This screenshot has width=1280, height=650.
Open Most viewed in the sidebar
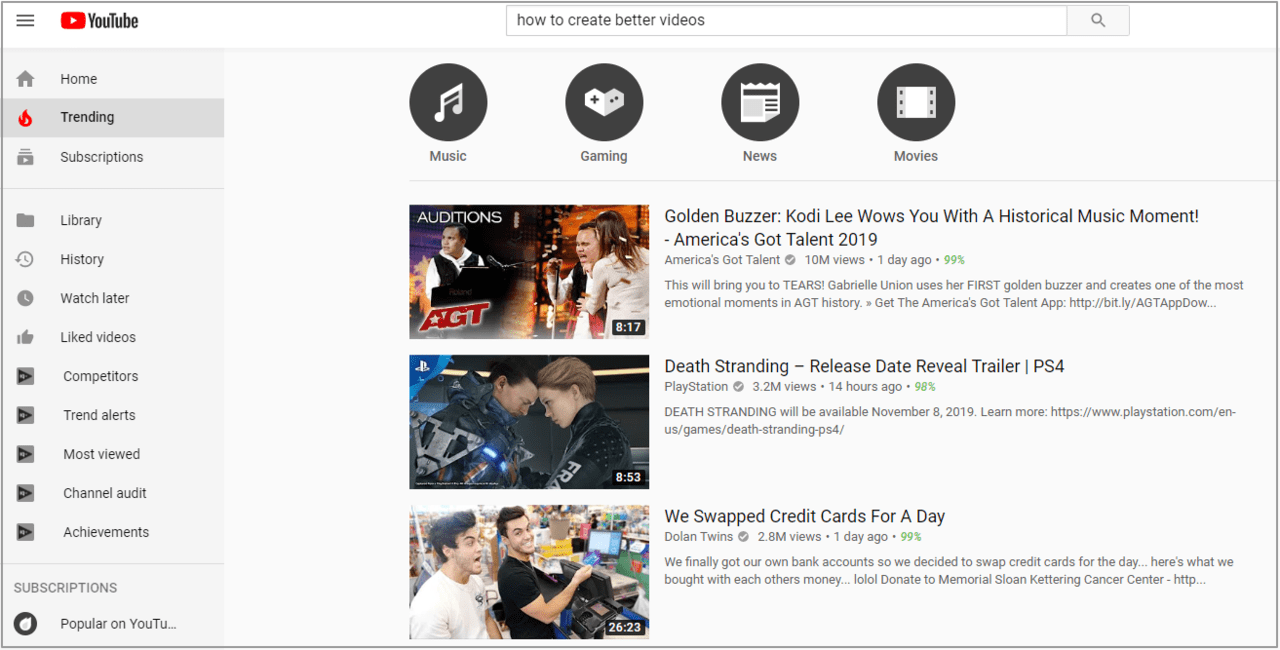(x=113, y=454)
